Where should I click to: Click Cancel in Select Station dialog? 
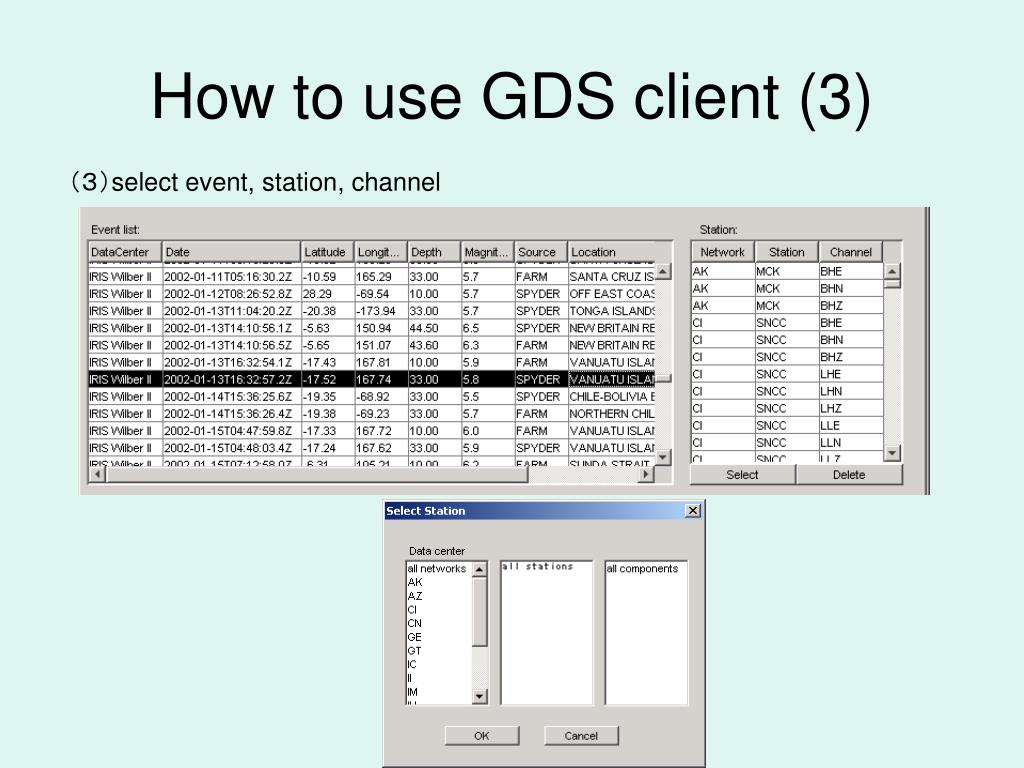point(581,735)
